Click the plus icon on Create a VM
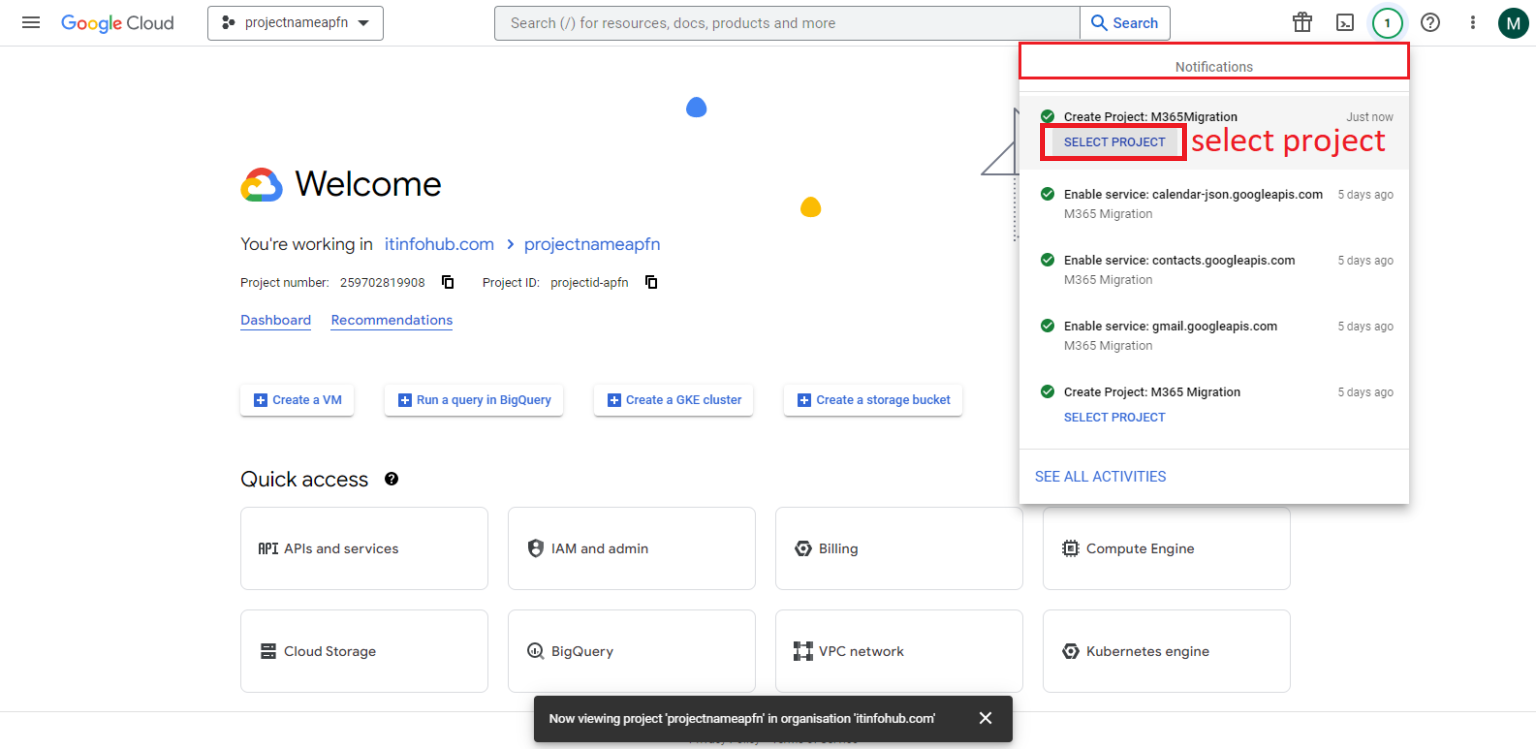The height and width of the screenshot is (749, 1536). 261,400
